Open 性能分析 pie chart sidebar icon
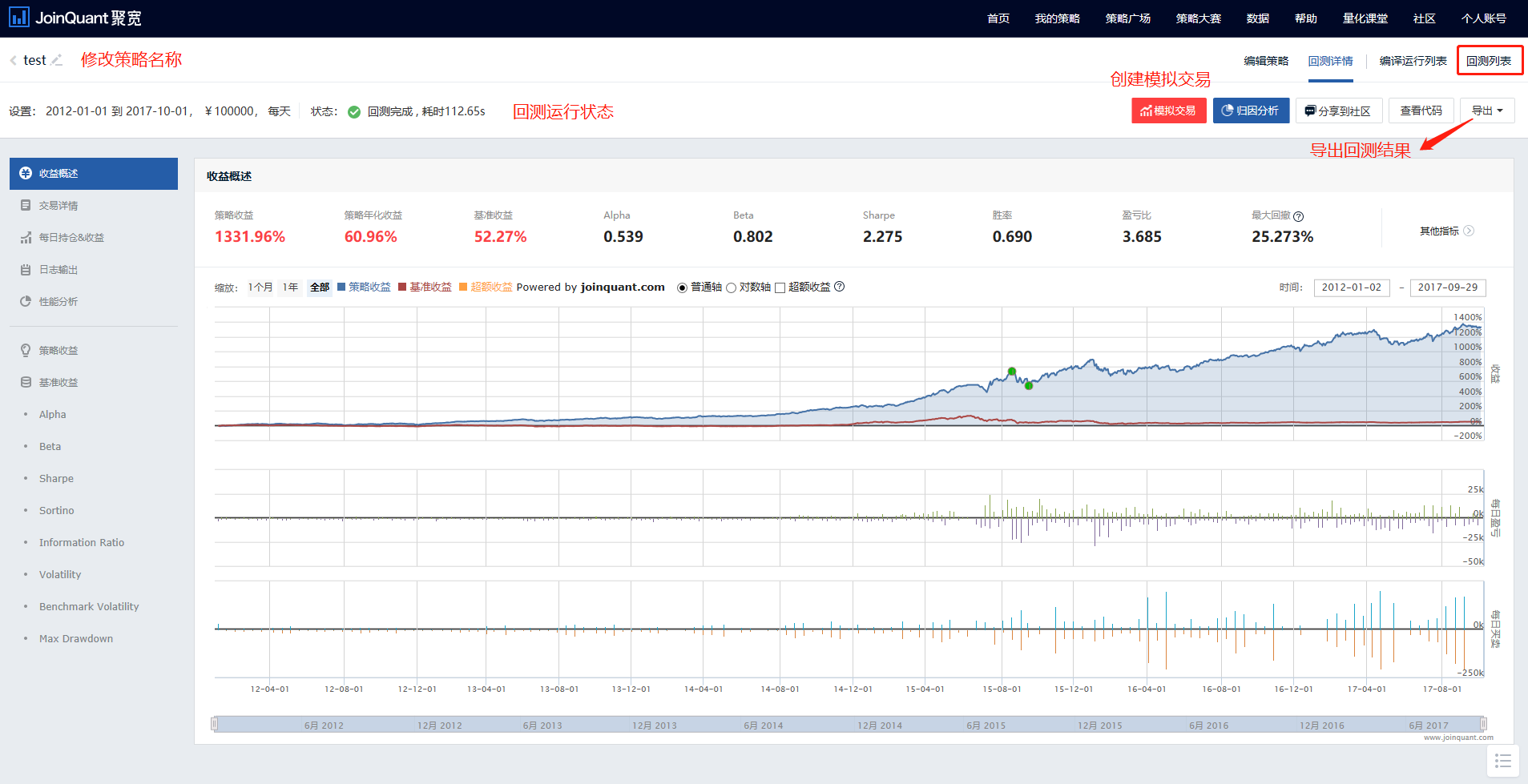This screenshot has width=1528, height=784. [x=26, y=302]
